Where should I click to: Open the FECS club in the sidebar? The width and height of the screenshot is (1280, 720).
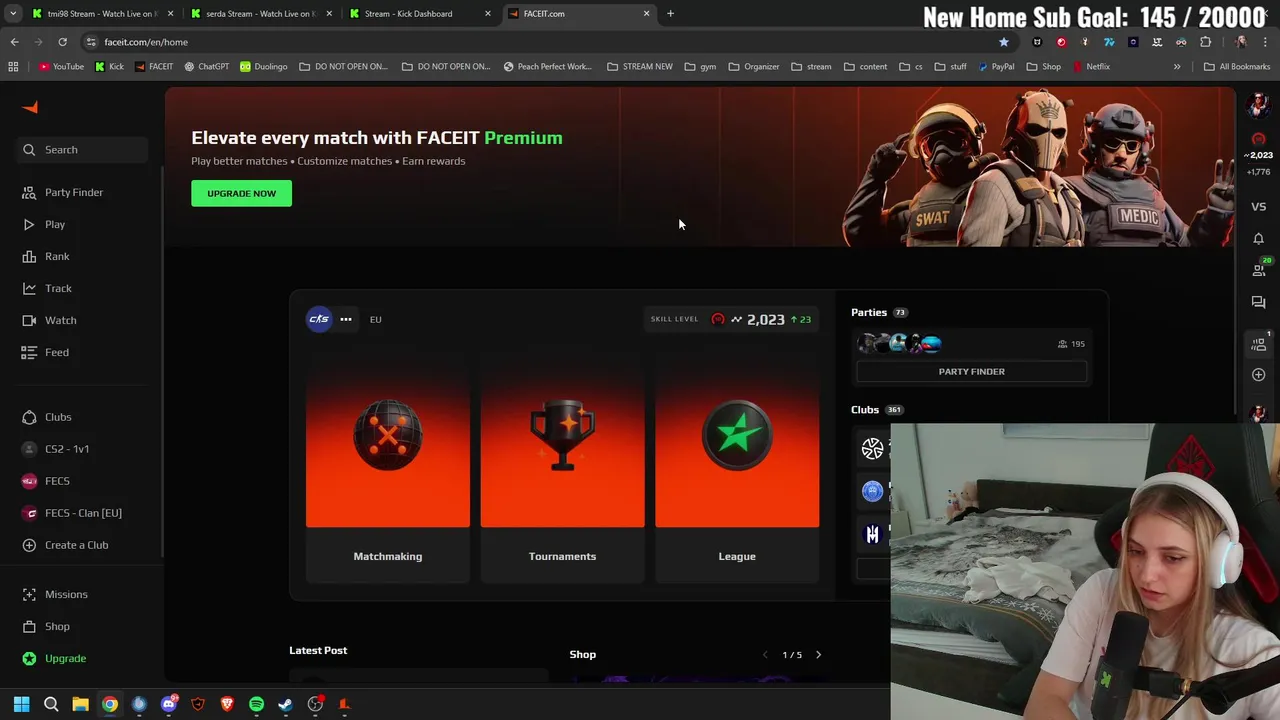coord(46,481)
